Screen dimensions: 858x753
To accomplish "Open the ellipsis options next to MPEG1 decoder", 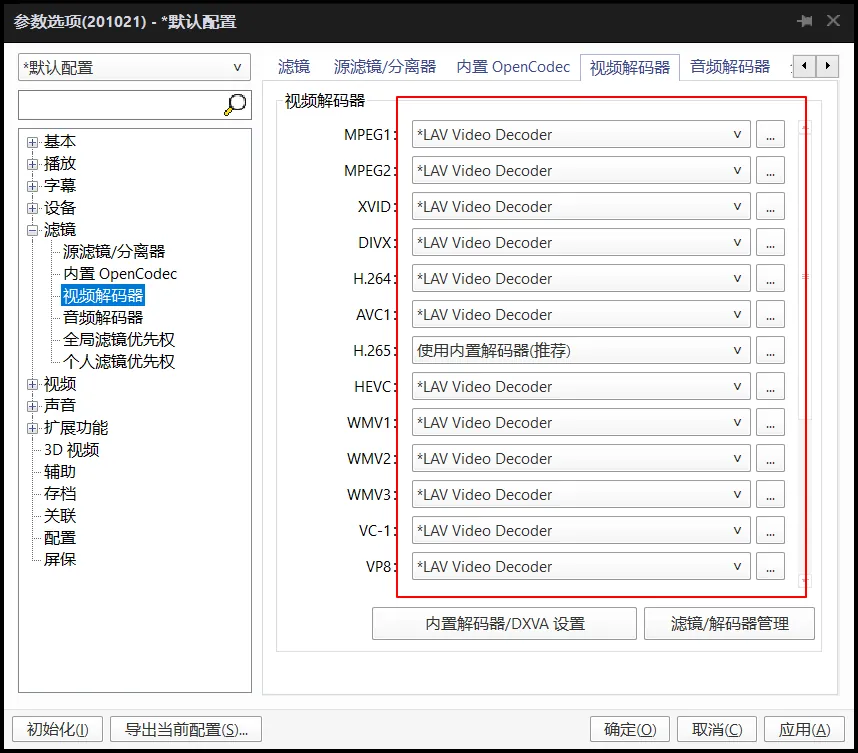I will [x=770, y=134].
